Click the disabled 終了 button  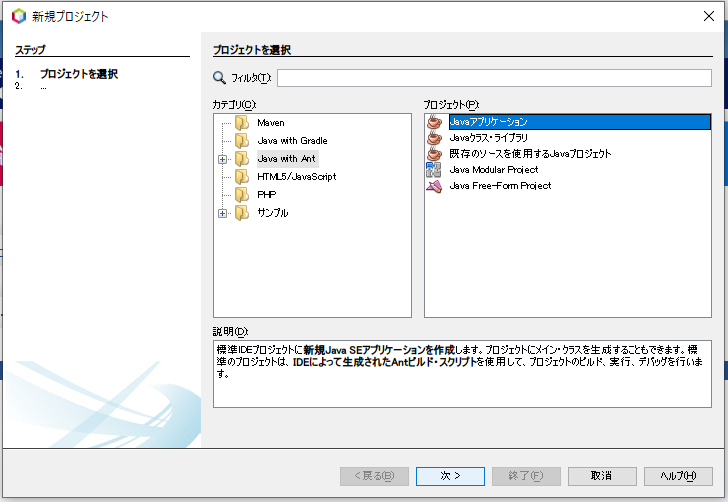526,476
